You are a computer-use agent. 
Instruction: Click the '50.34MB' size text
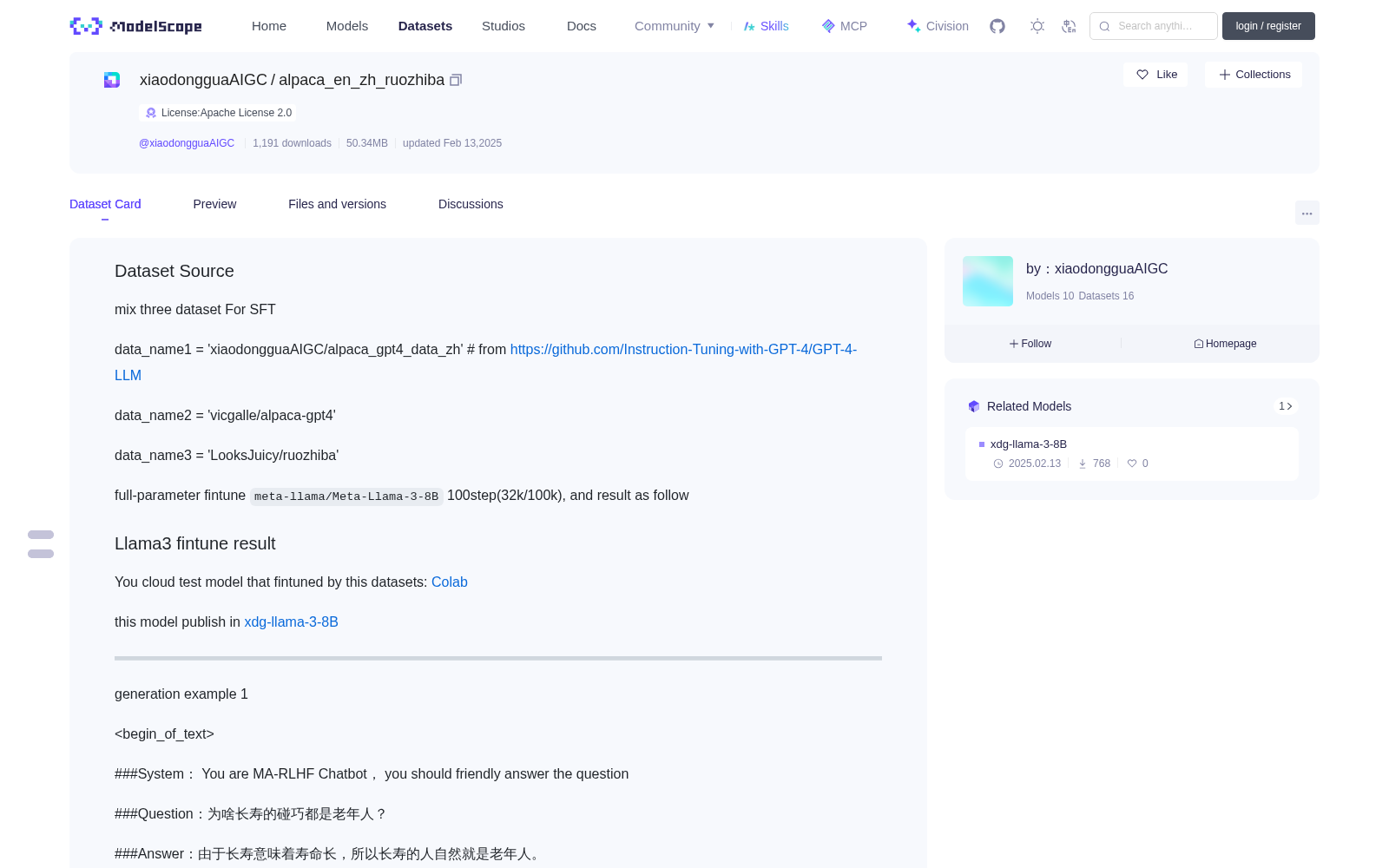[367, 143]
